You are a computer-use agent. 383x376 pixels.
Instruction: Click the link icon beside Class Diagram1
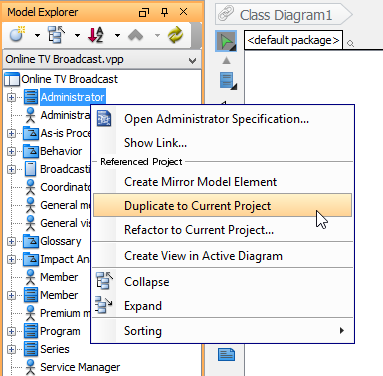tap(226, 14)
